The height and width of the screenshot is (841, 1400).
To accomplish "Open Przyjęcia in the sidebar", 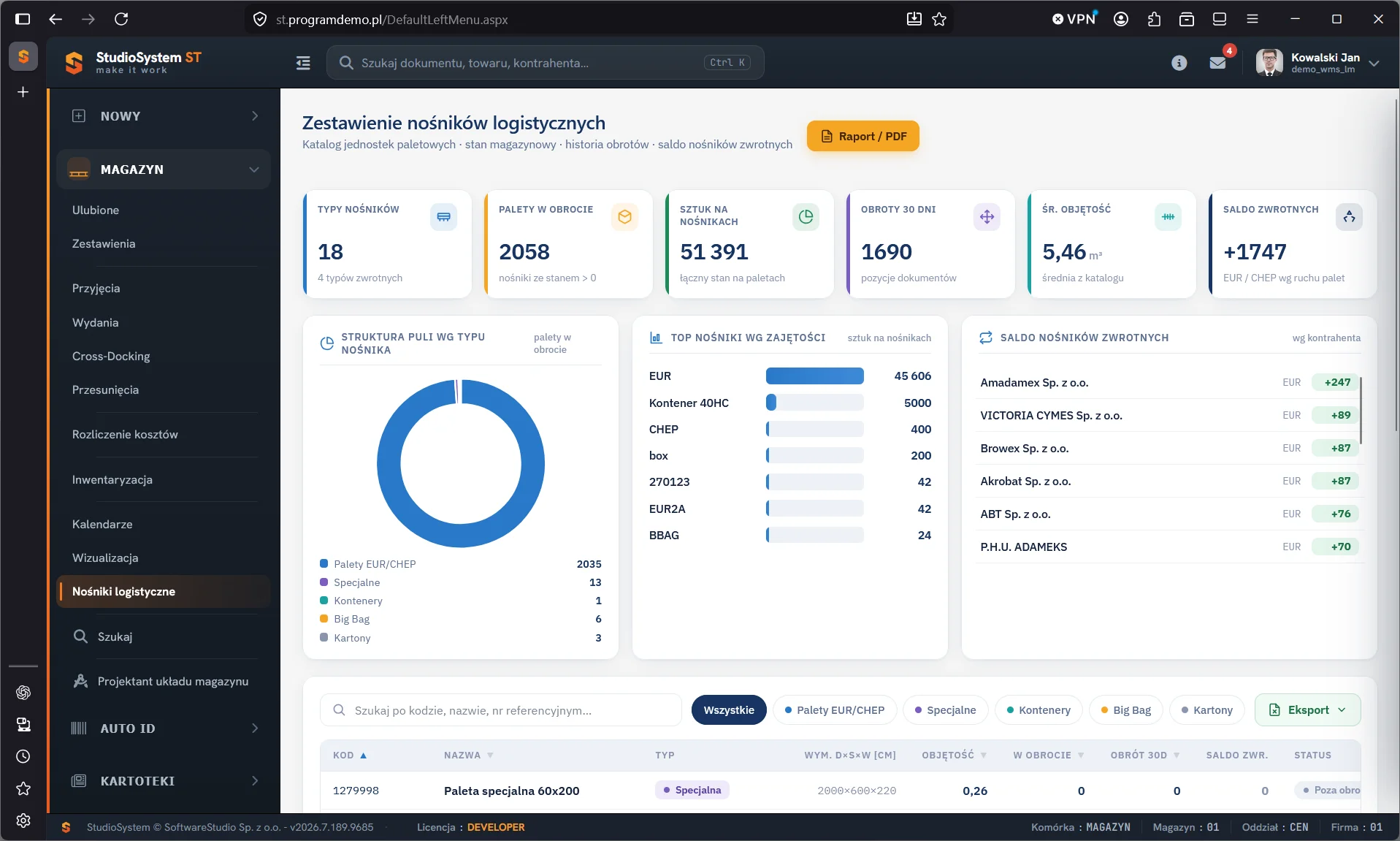I will point(96,289).
